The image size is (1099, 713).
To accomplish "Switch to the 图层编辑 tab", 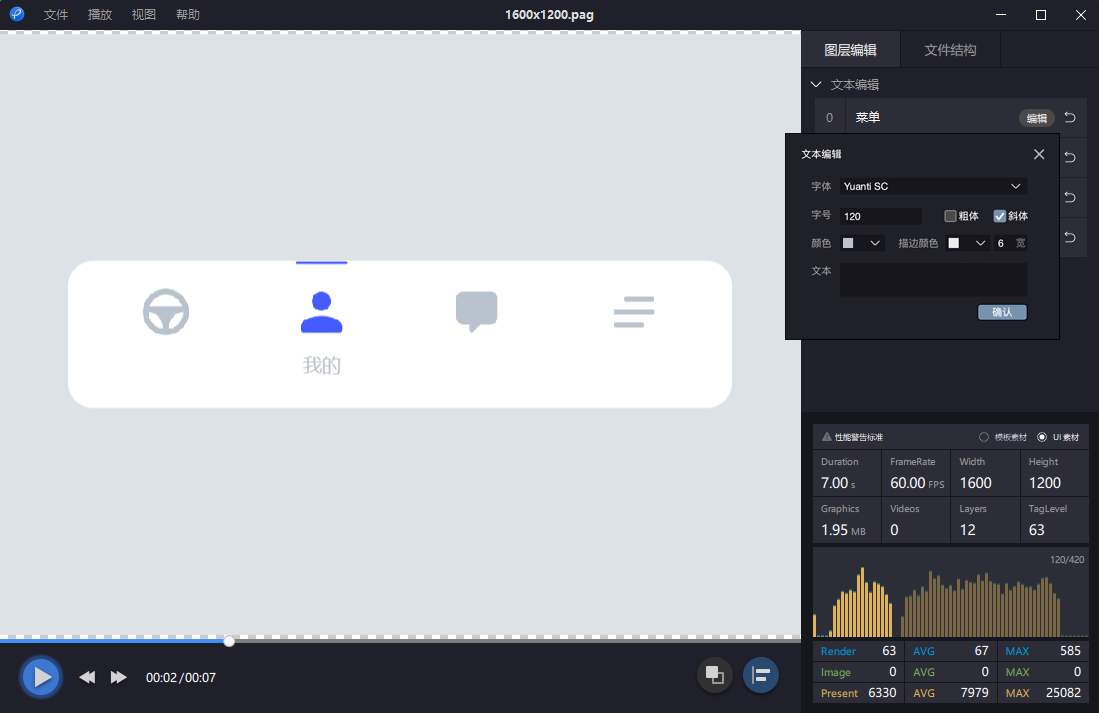I will tap(850, 50).
